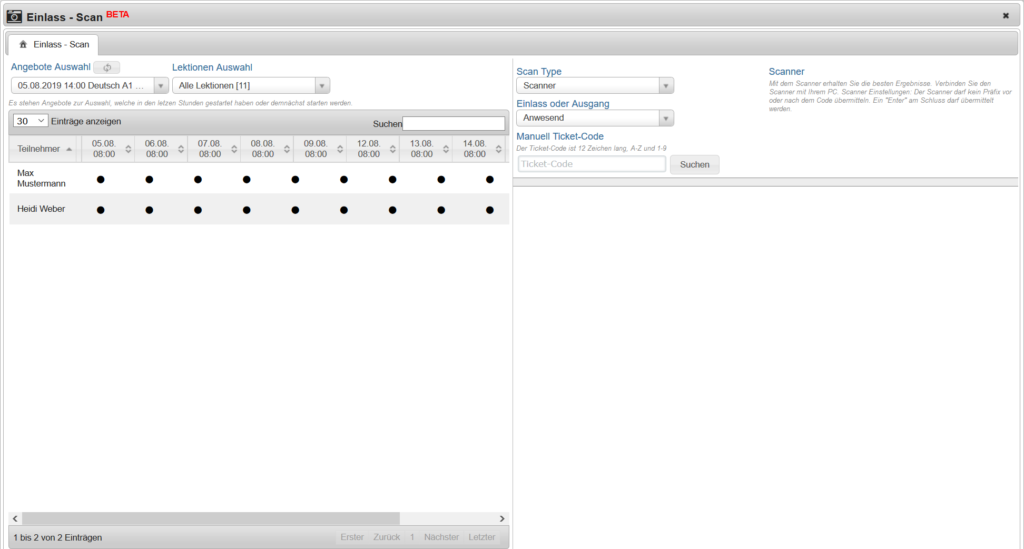Toggle Heidi Weber's attendance dot for 06.08.

[149, 210]
